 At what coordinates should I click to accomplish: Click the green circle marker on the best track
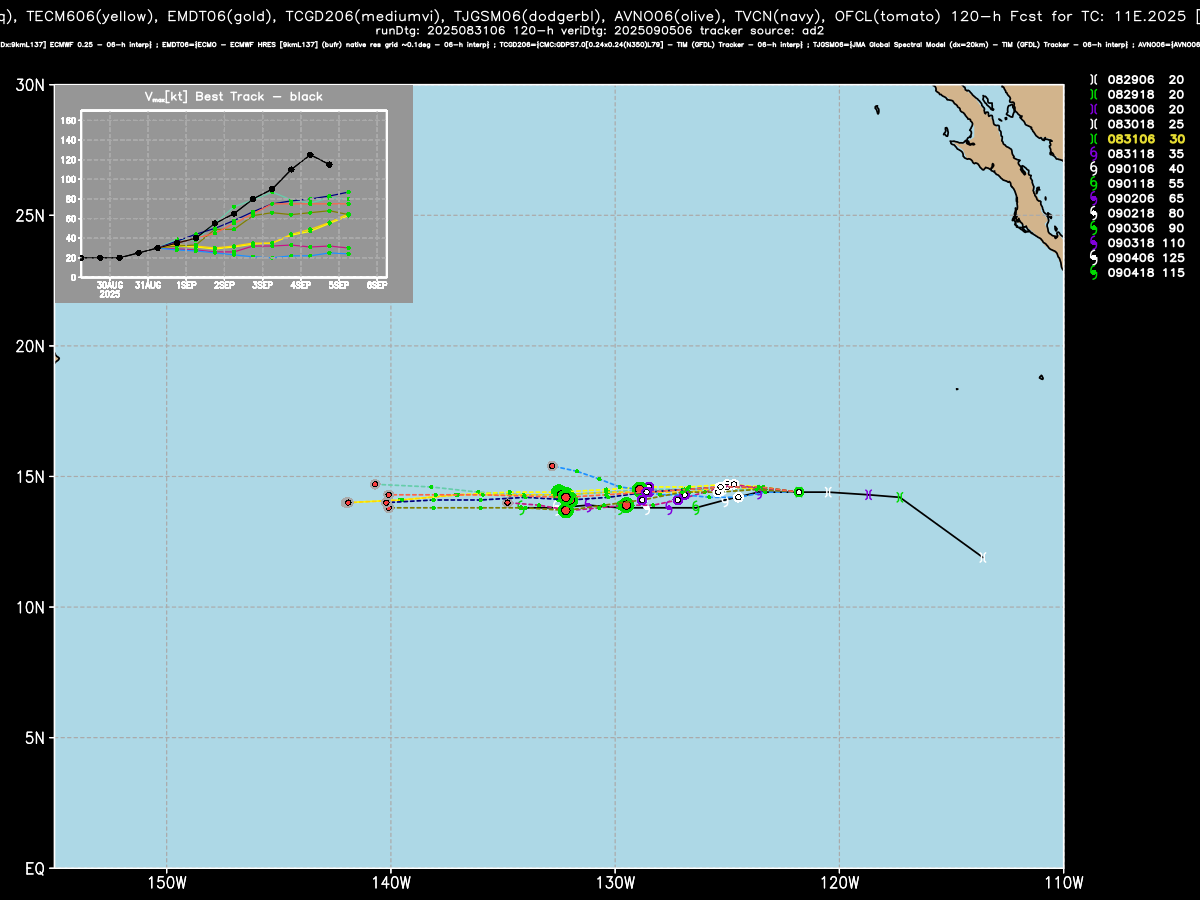coord(799,492)
